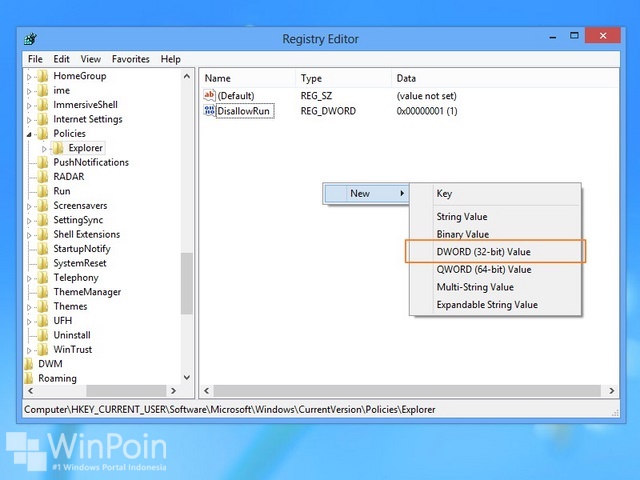Click tree pane horizontal scroll right arrow
This screenshot has height=480, width=640.
[x=173, y=391]
